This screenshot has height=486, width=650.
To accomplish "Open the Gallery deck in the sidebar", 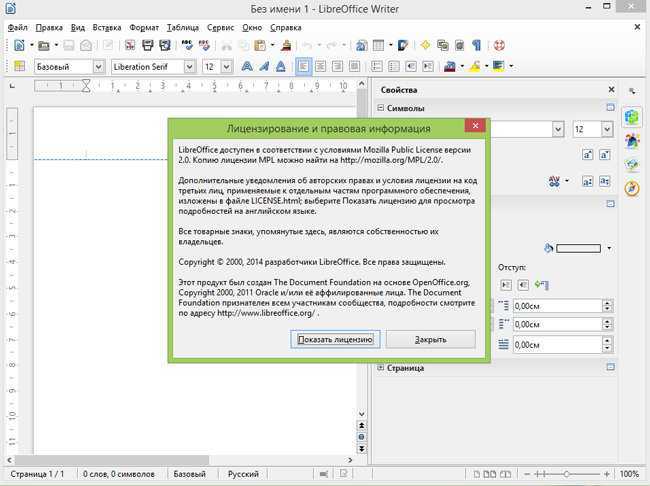I will 632,165.
